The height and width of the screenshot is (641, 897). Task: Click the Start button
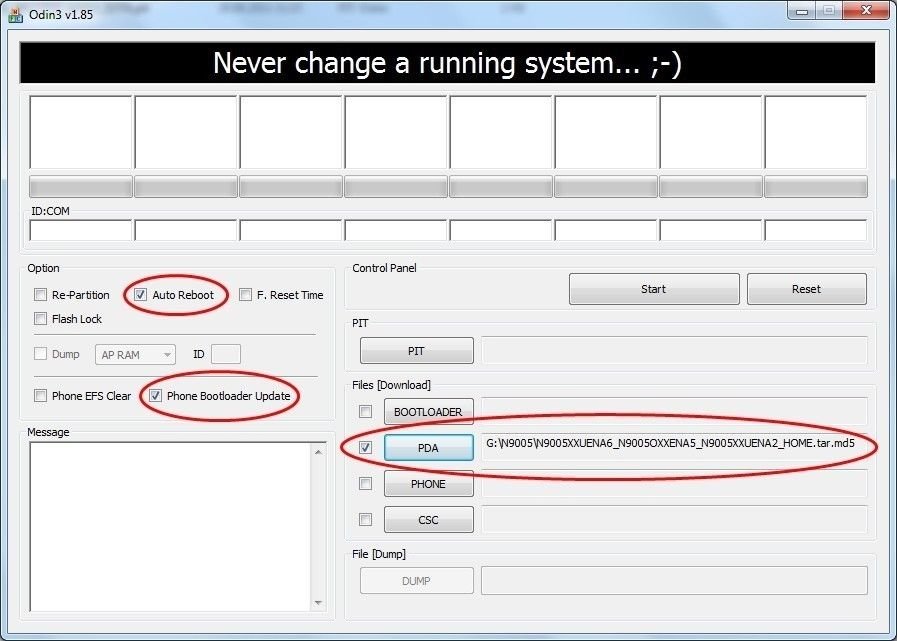654,289
